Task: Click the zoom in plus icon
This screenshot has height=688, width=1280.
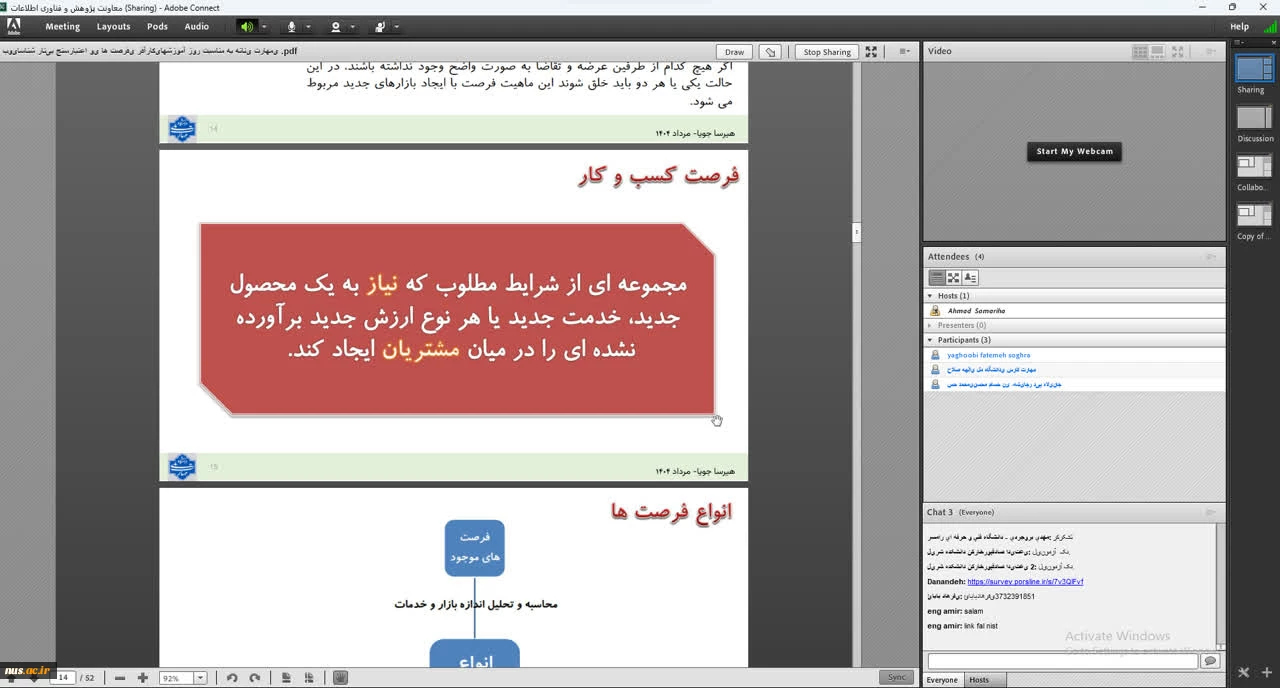Action: (x=143, y=677)
